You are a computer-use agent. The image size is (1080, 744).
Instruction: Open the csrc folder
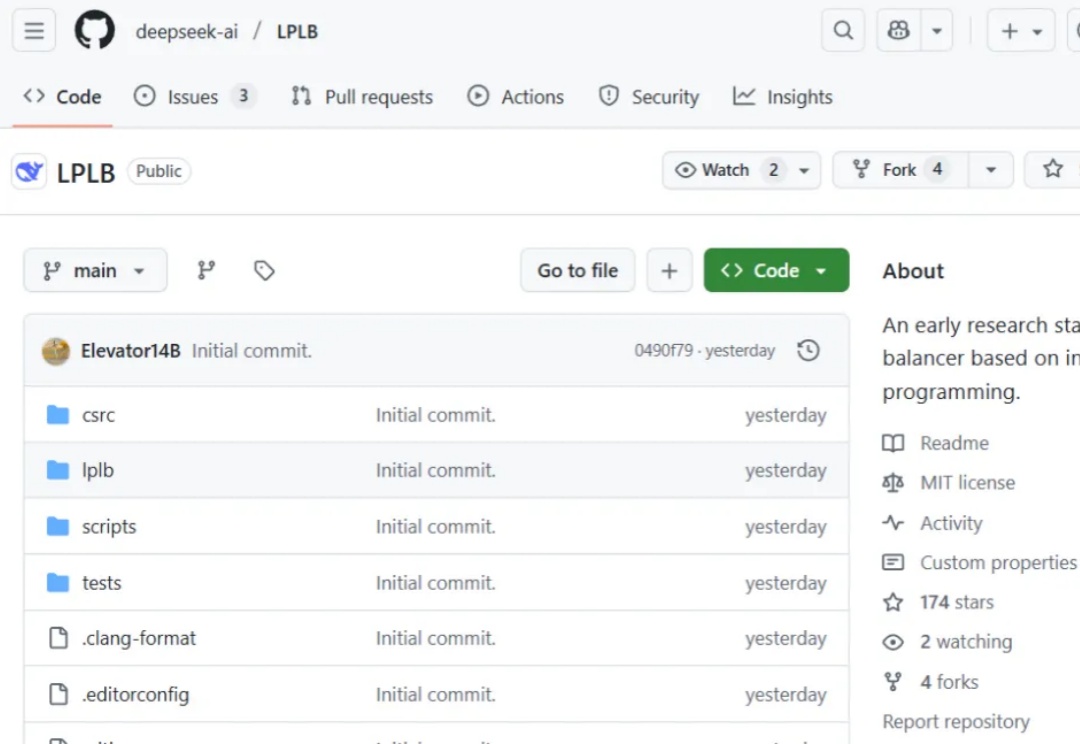point(98,415)
